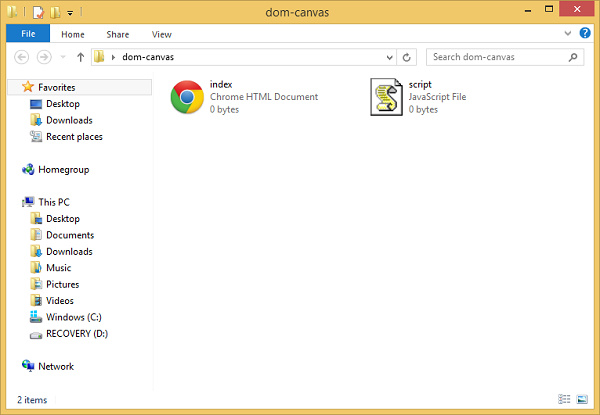
Task: Open Help with the question mark icon
Action: tap(585, 33)
